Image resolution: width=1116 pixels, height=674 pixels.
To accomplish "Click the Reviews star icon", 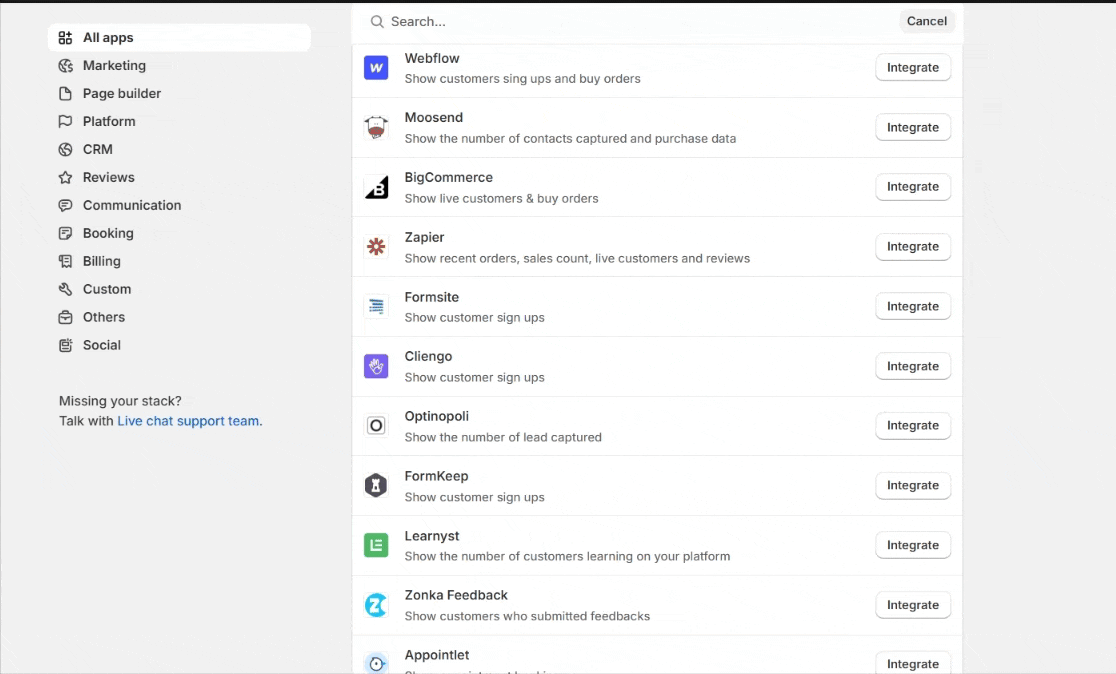I will coord(65,177).
